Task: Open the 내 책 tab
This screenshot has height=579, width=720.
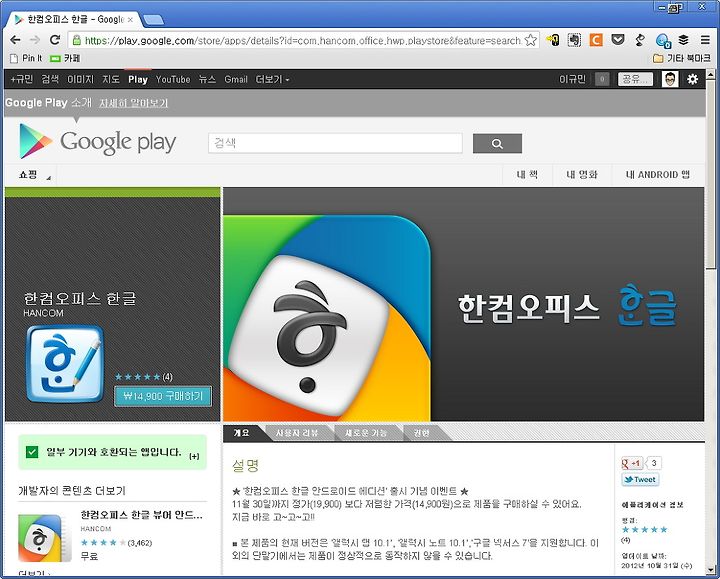Action: pyautogui.click(x=527, y=174)
